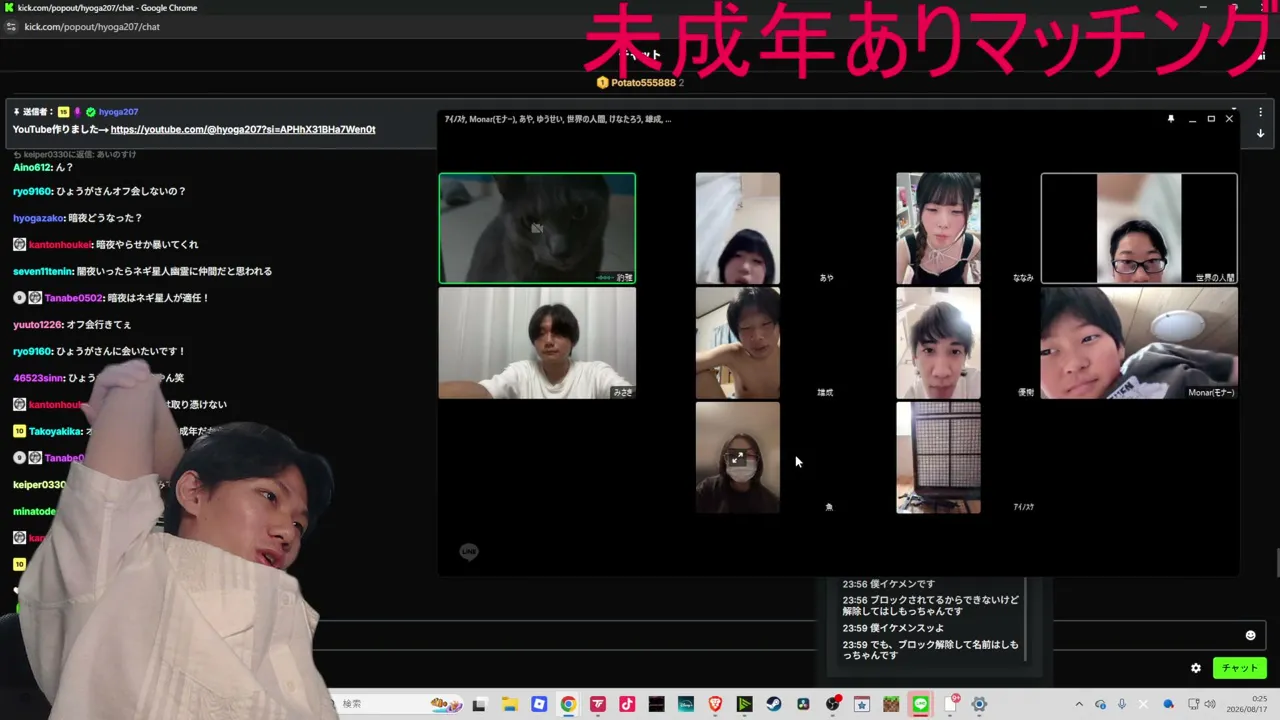Open the emoji picker in chat input
Screen dimensions: 1280x720
[x=1250, y=635]
